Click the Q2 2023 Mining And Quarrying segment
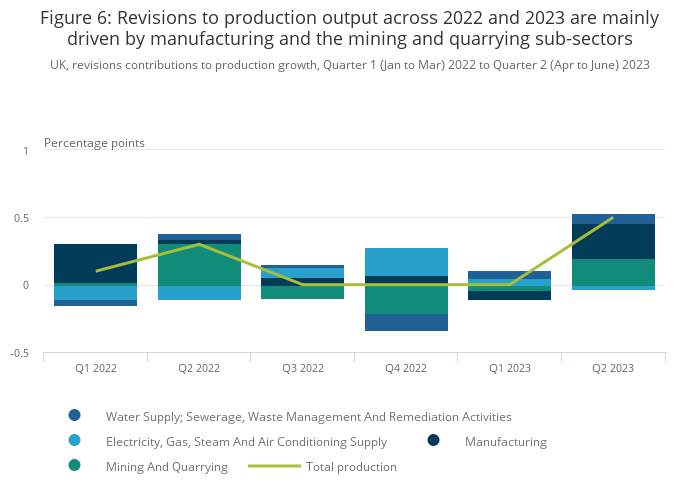700x502 pixels. point(613,272)
